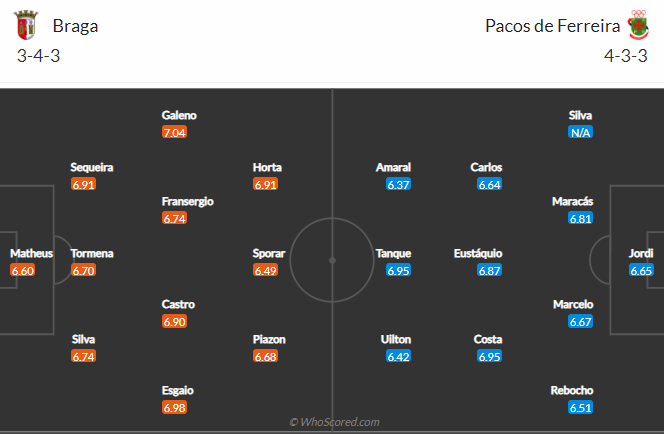This screenshot has width=664, height=434.
Task: Select Amaral's 6.37 rating badge
Action: 398,185
